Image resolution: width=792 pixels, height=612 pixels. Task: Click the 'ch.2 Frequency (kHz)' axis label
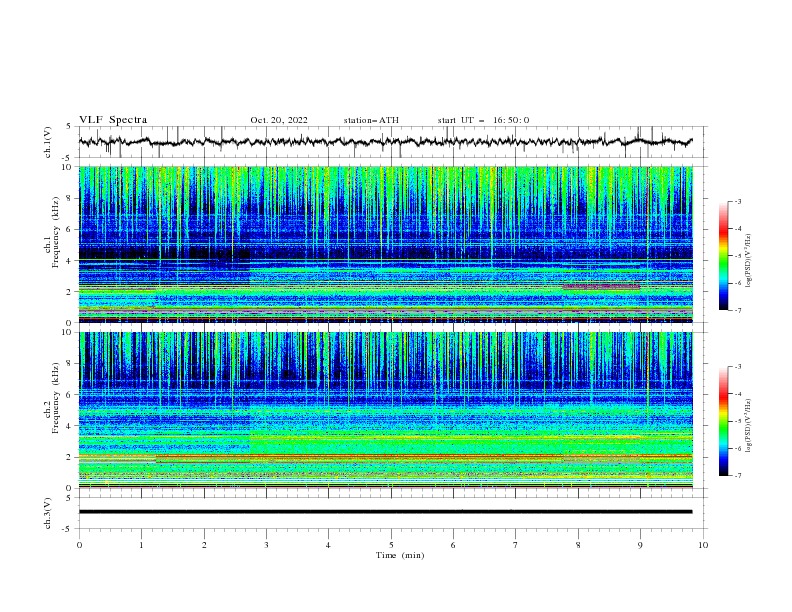point(52,398)
